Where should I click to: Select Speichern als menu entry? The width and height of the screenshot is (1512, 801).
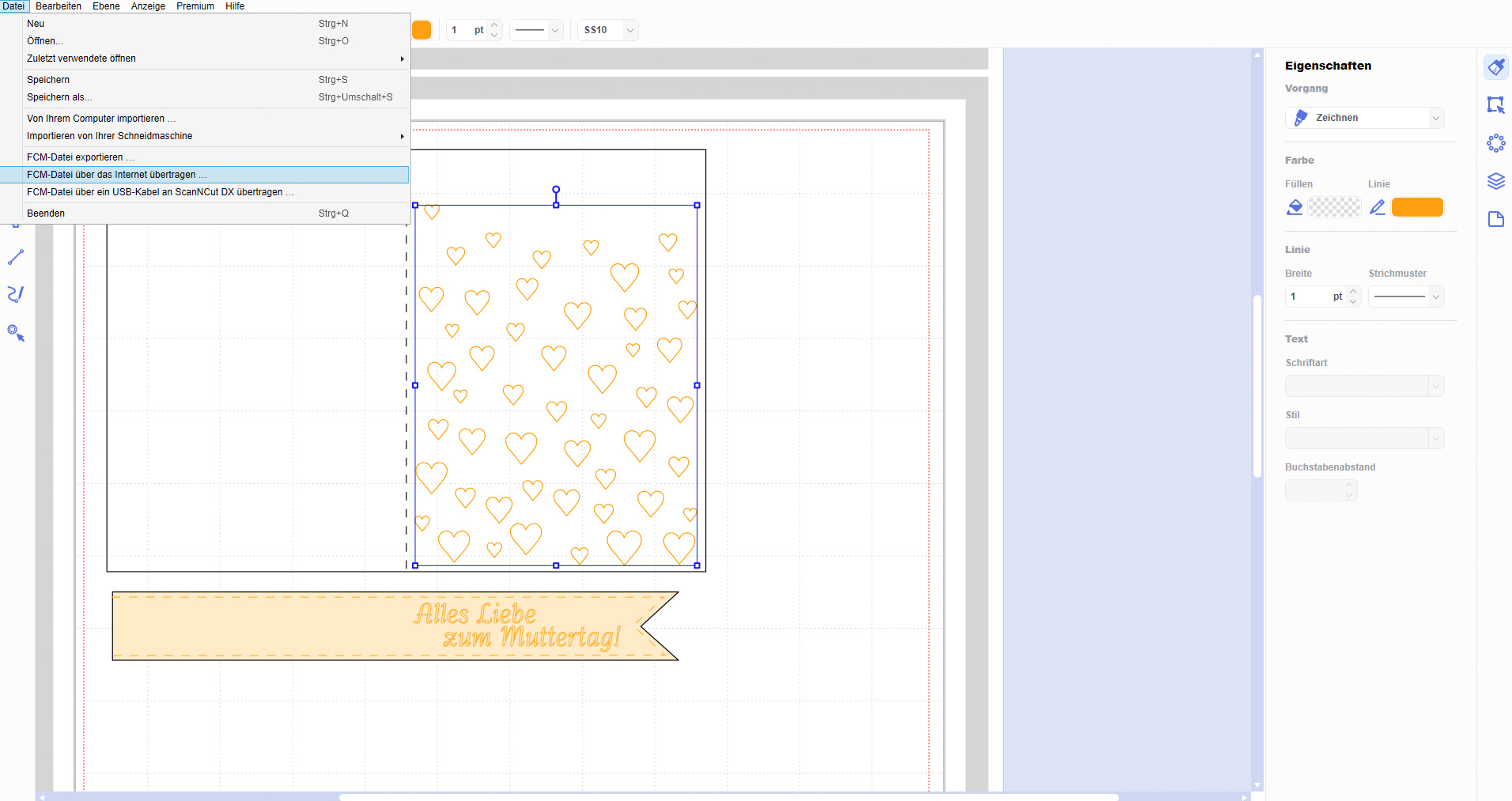(59, 97)
